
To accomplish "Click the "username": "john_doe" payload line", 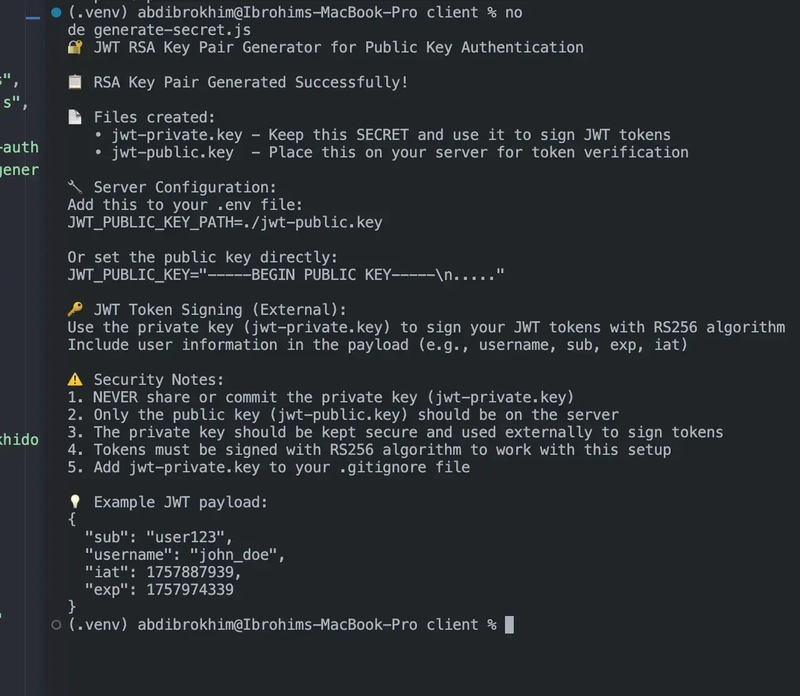I will point(185,555).
